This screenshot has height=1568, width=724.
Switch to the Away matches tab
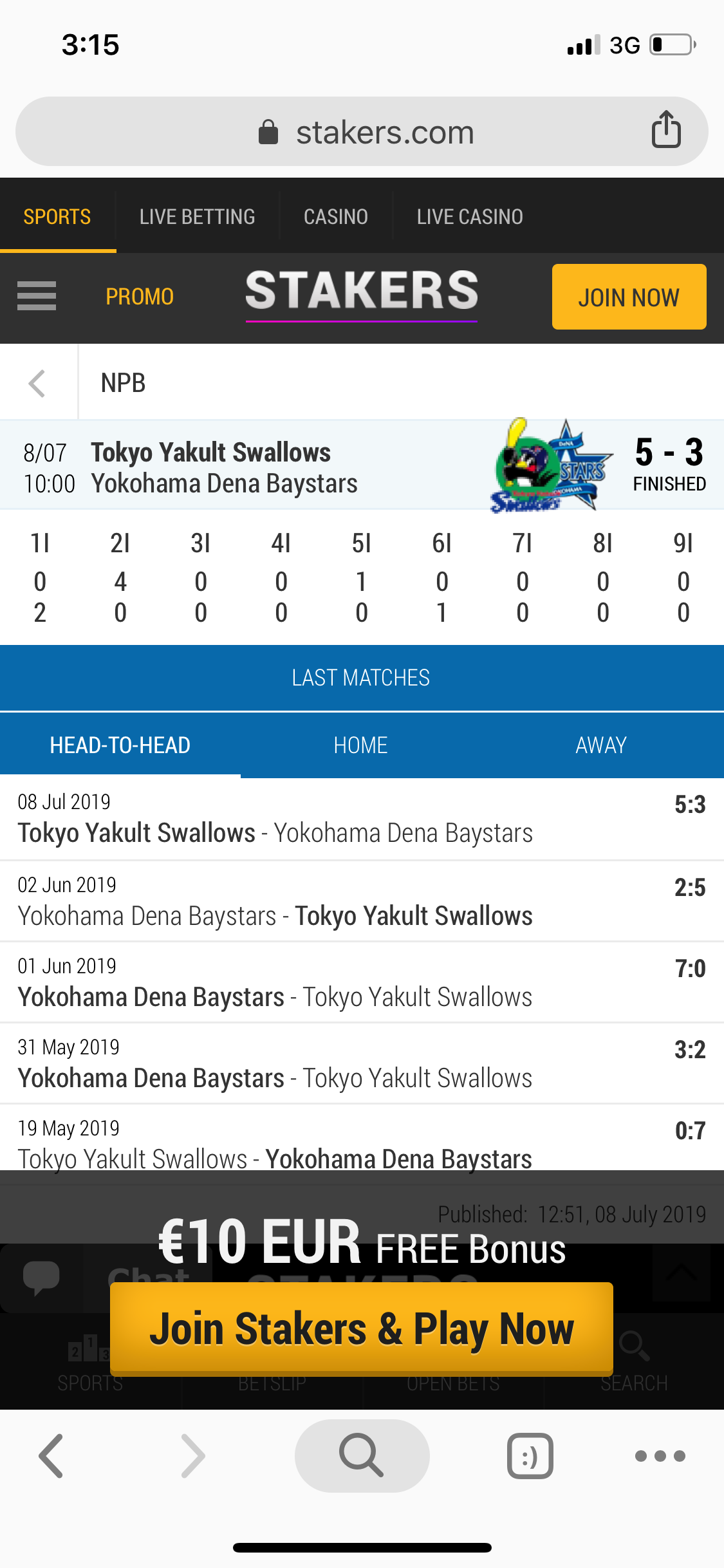[601, 745]
